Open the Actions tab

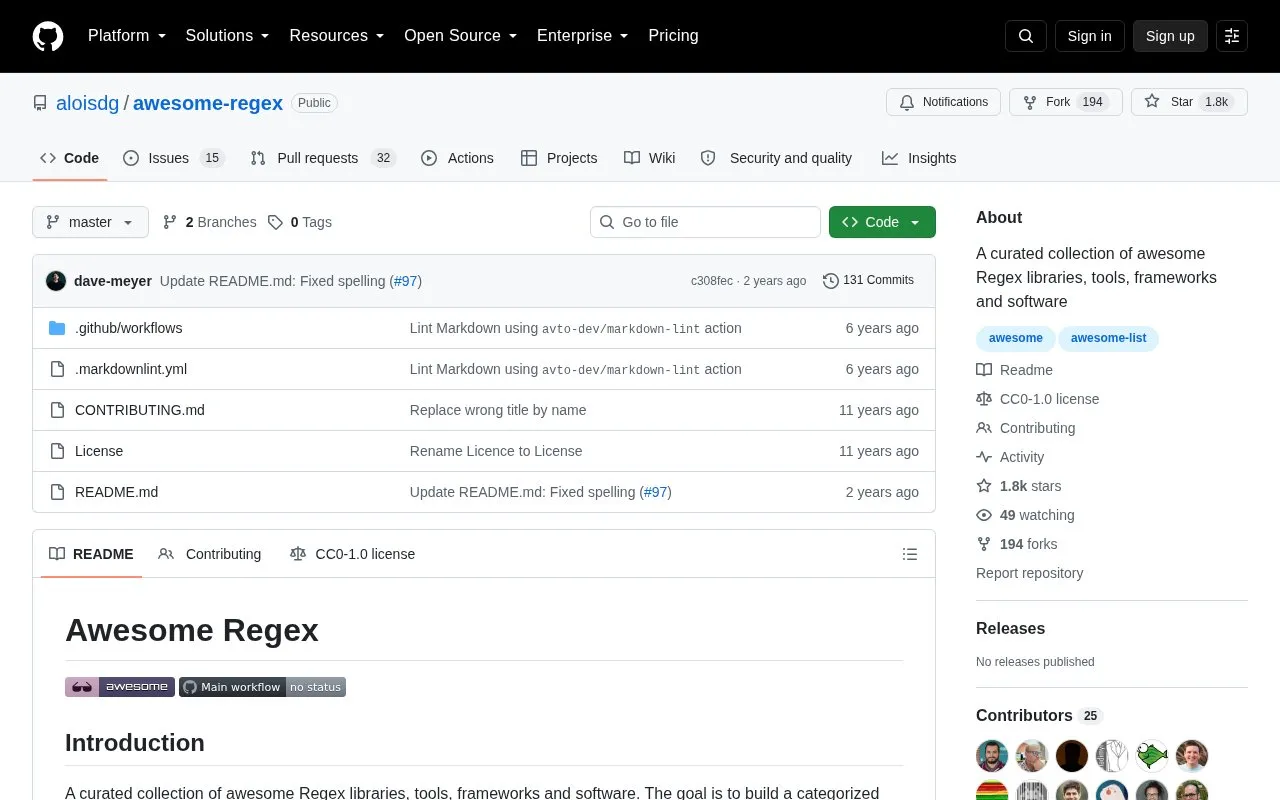pyautogui.click(x=458, y=158)
